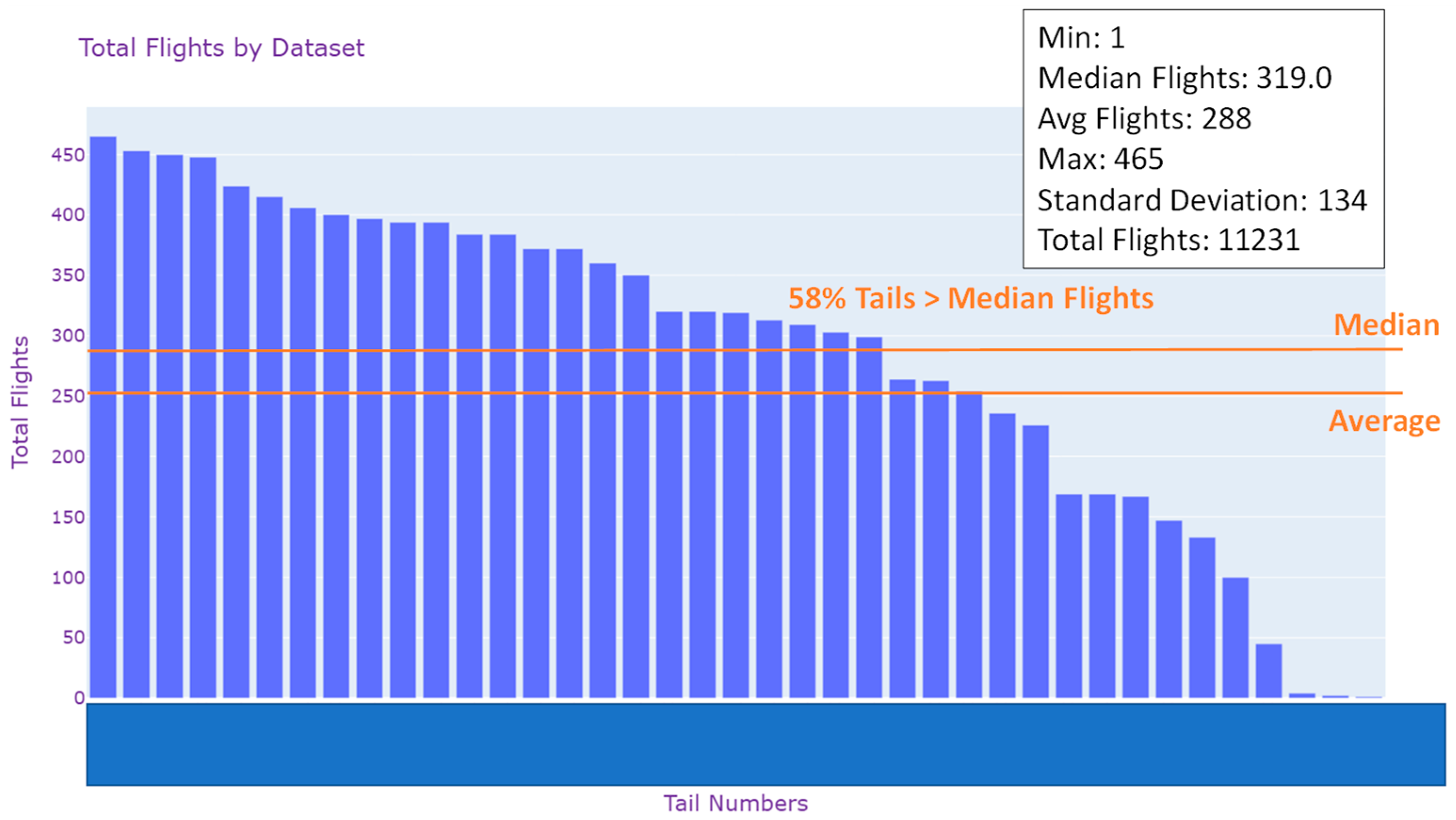Click the "Min: 1" entry in stats box

tap(1081, 38)
